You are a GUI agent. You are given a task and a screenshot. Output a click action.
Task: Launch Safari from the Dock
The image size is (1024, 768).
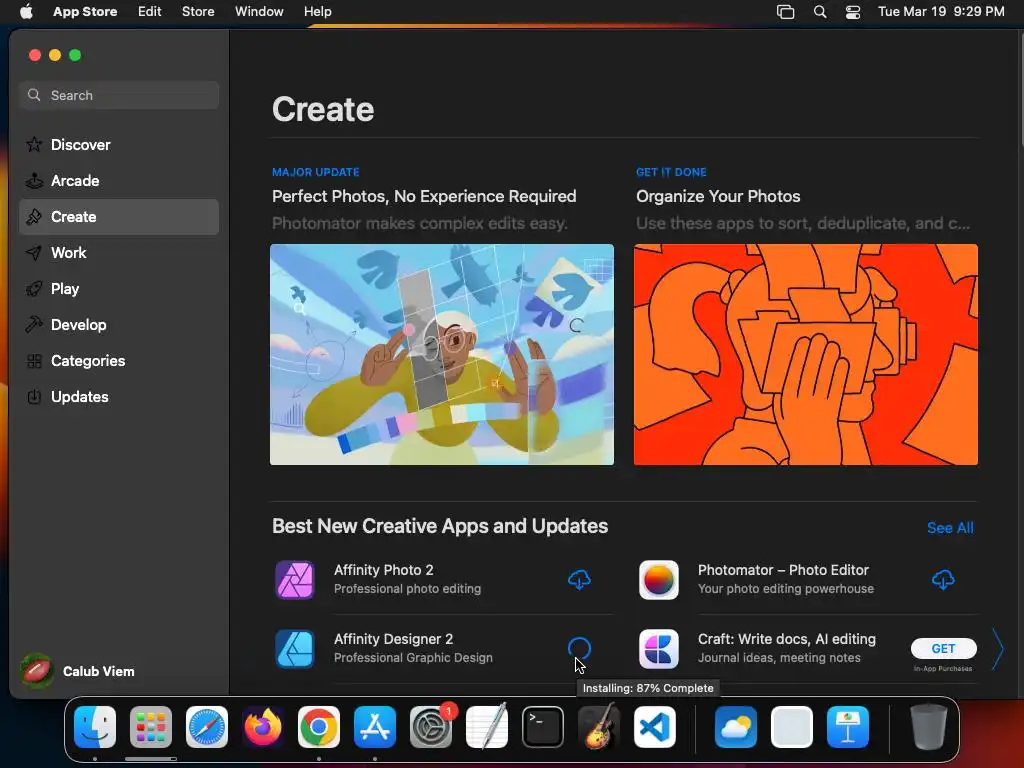(x=207, y=727)
